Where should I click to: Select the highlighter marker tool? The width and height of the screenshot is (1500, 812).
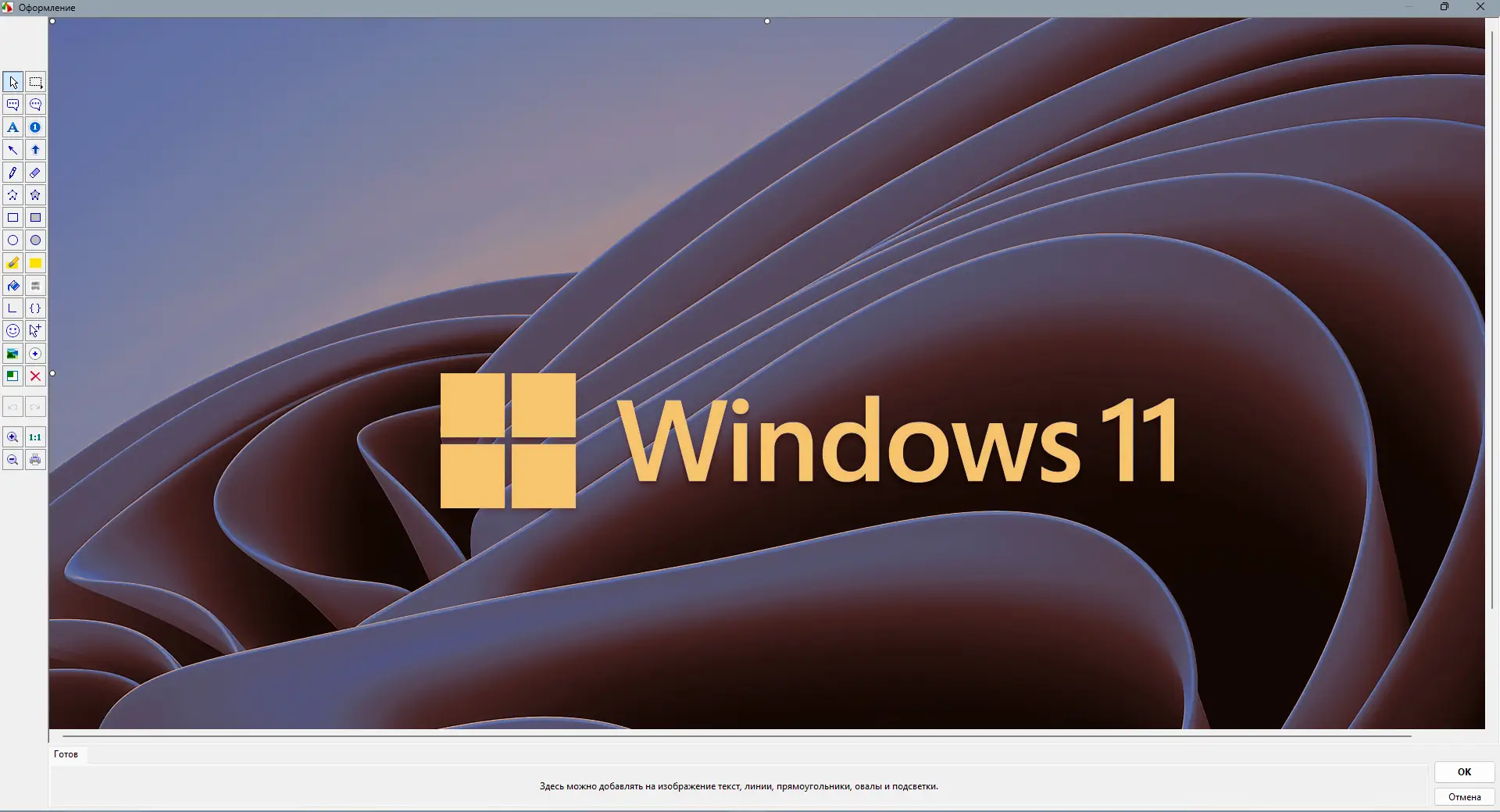pos(12,263)
